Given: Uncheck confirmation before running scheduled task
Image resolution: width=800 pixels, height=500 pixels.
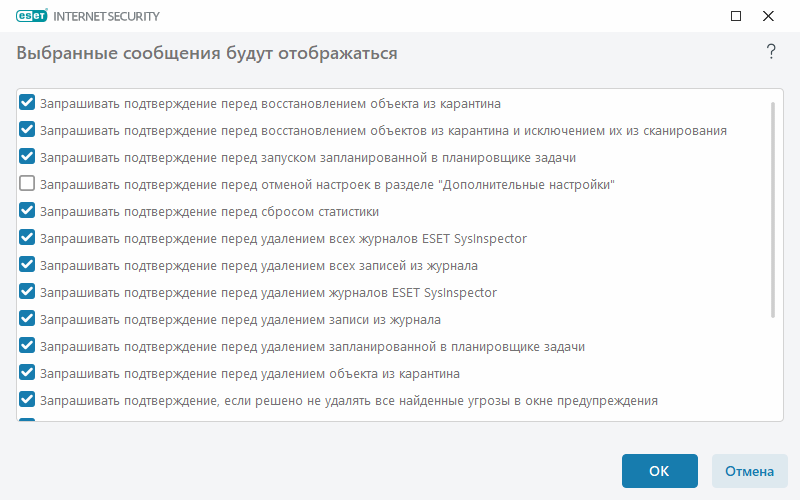Looking at the screenshot, I should coord(27,157).
